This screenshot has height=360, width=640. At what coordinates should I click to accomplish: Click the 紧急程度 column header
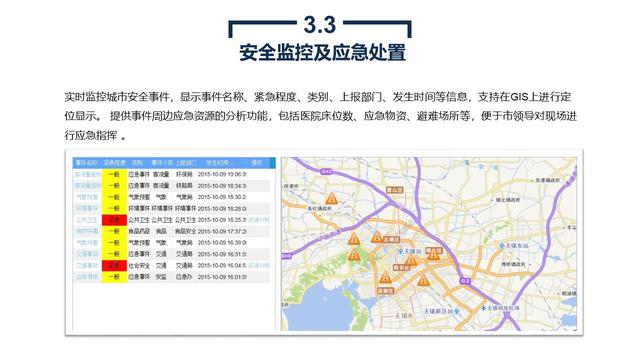pos(114,163)
